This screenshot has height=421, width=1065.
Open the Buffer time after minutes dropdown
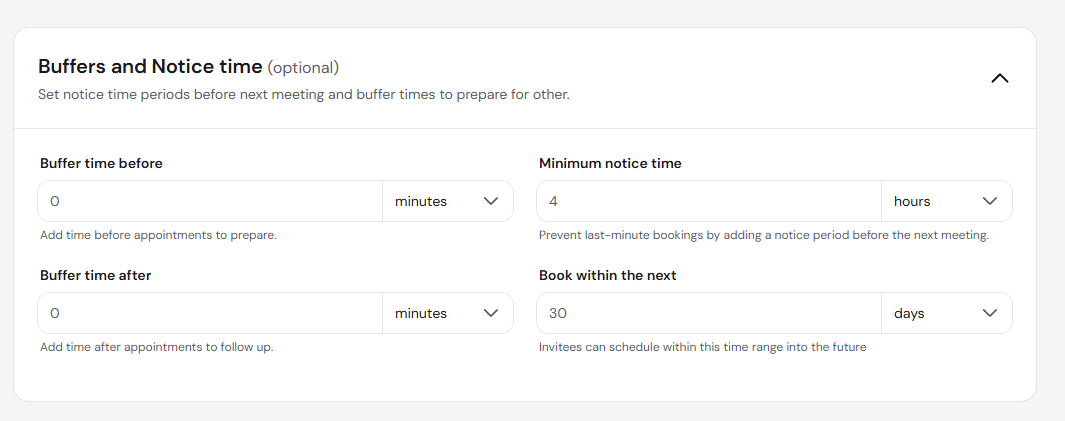click(448, 313)
